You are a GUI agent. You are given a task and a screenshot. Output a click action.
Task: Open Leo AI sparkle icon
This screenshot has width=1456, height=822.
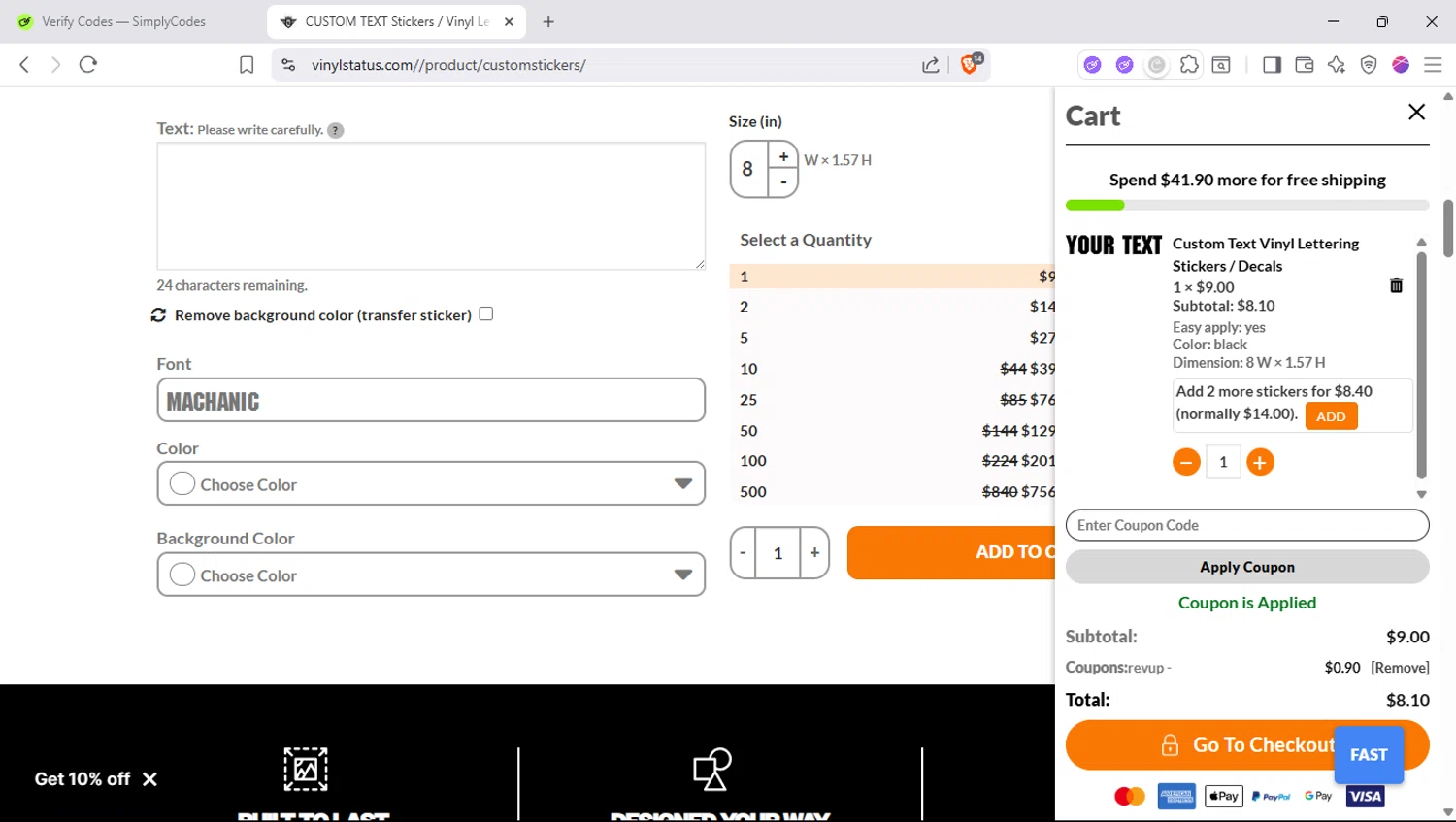pyautogui.click(x=1337, y=65)
